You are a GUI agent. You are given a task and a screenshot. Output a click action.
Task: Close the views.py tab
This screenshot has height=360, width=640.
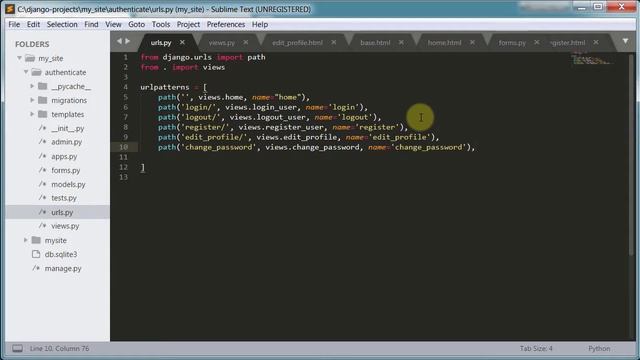click(246, 42)
